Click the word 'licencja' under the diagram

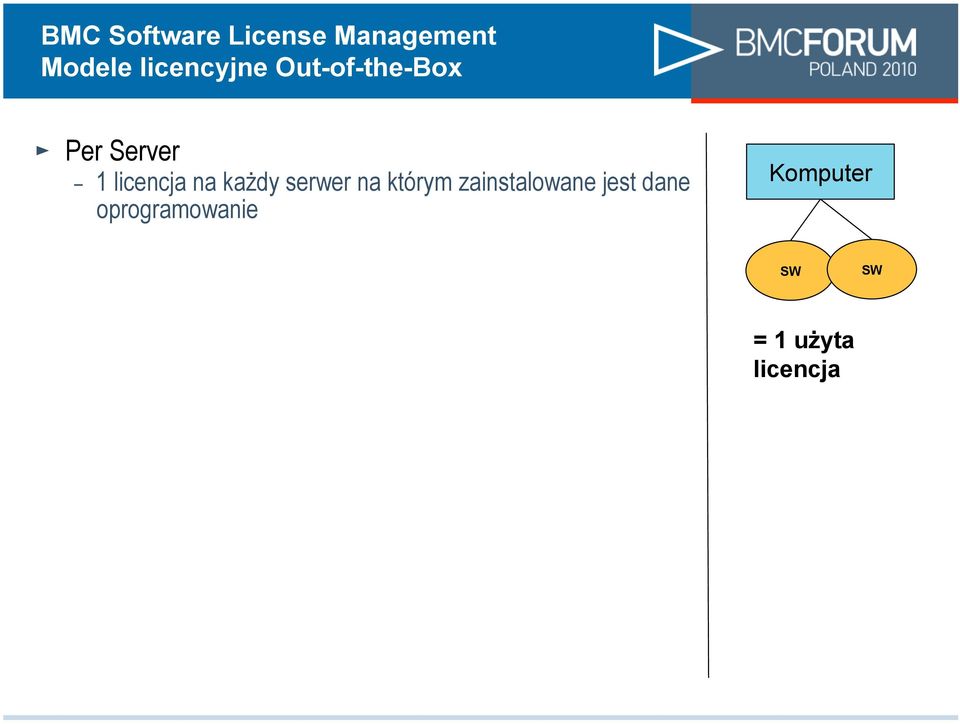tap(797, 369)
